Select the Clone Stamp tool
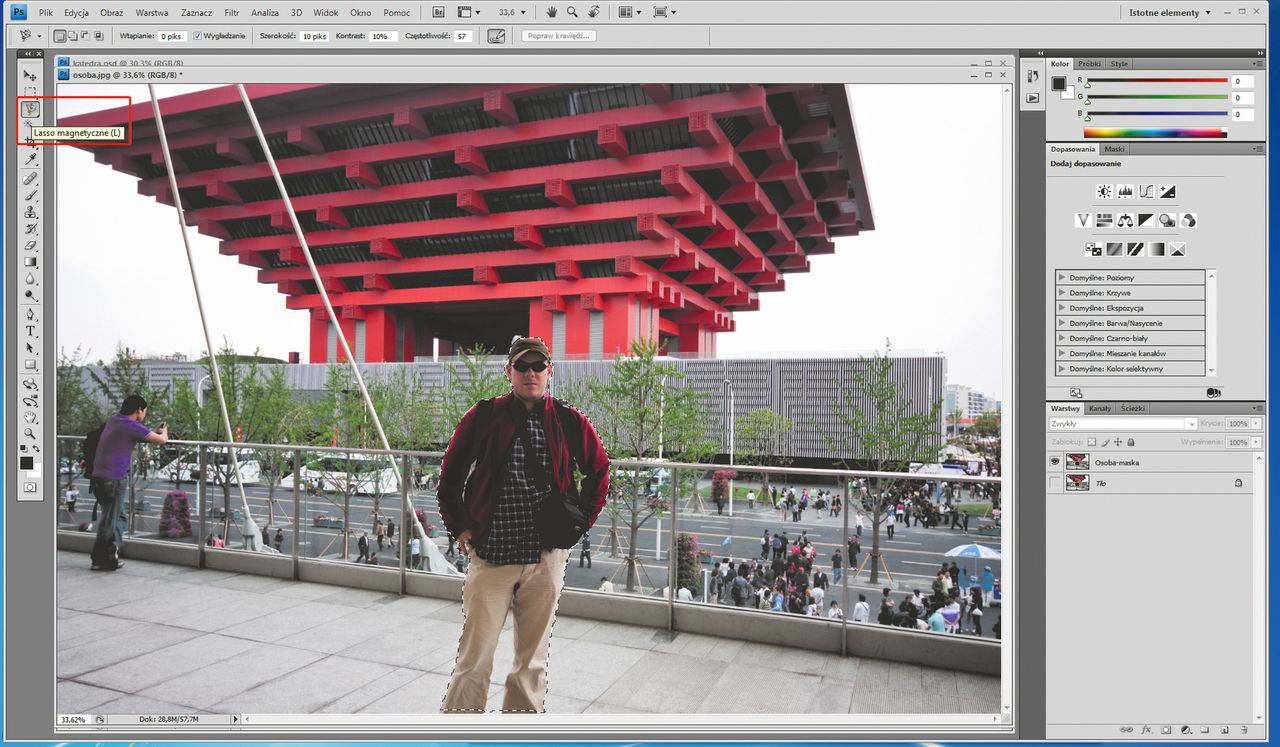Image resolution: width=1280 pixels, height=747 pixels. tap(30, 212)
